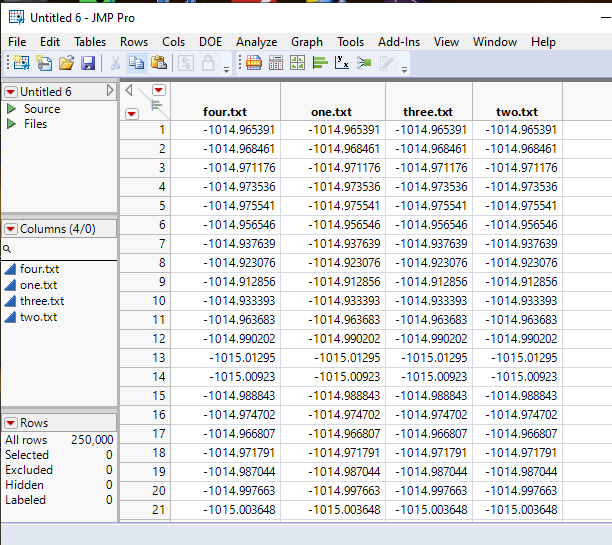Click the New Data Table toolbar icon
This screenshot has height=545, width=612.
[22, 63]
